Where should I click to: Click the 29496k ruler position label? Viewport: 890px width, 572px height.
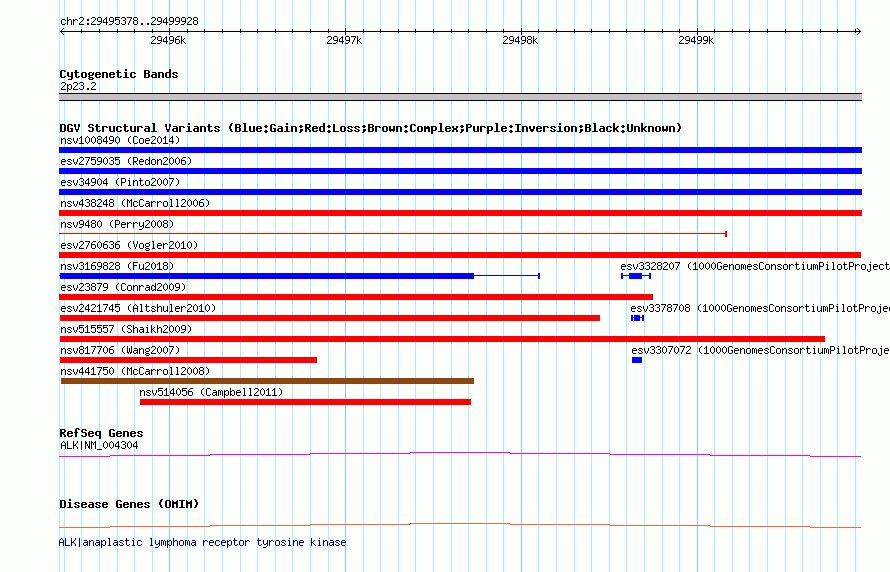(168, 40)
